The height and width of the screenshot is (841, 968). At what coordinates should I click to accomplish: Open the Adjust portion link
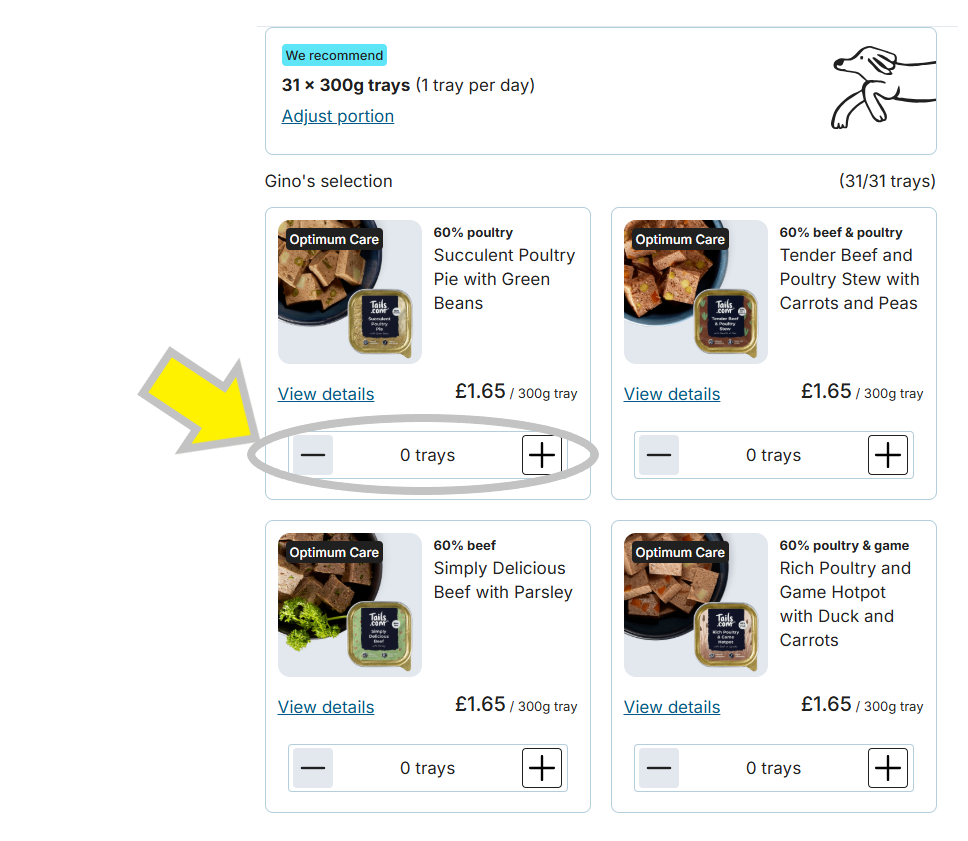[x=338, y=116]
